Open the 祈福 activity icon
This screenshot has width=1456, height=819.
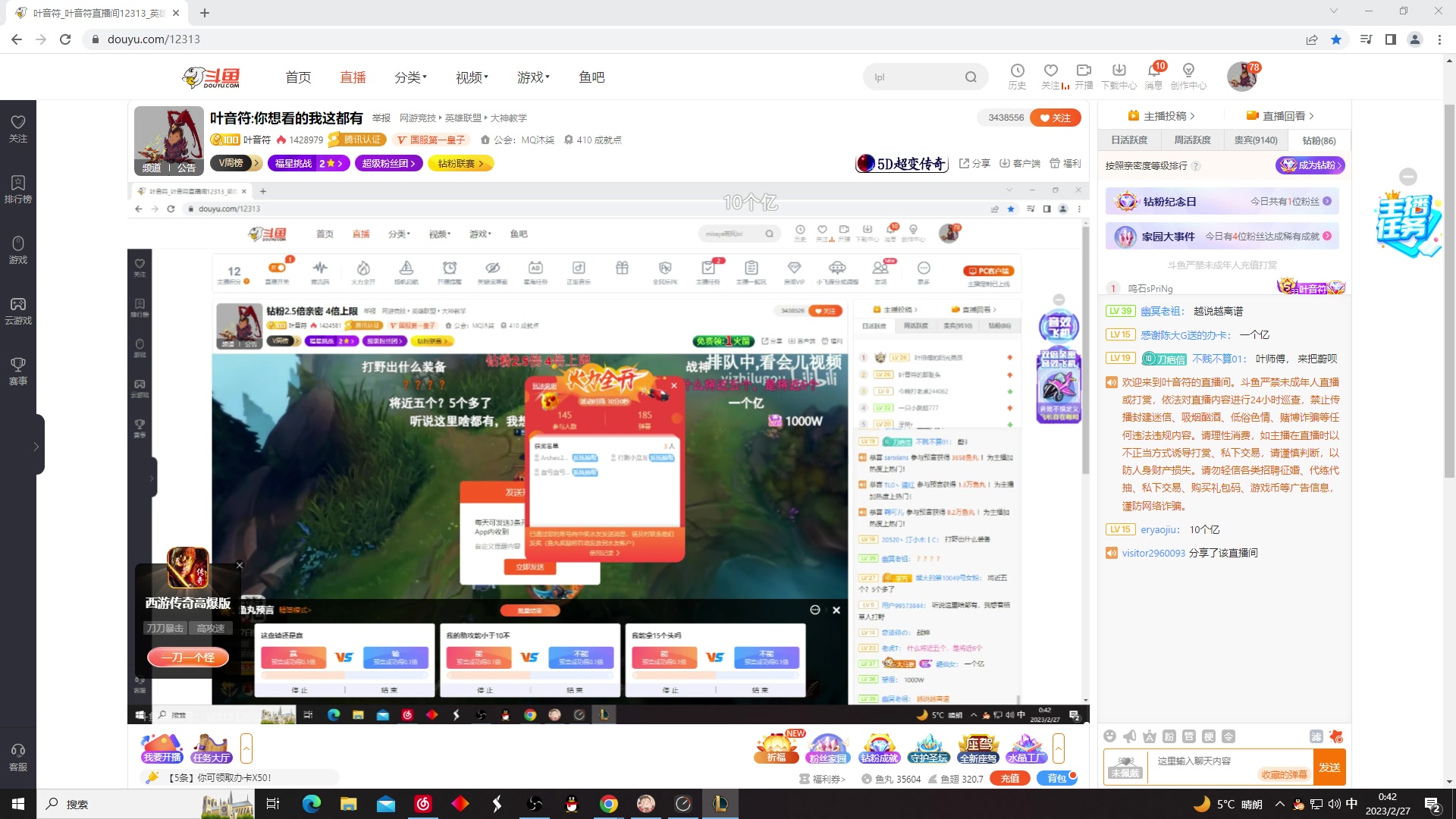coord(777,748)
